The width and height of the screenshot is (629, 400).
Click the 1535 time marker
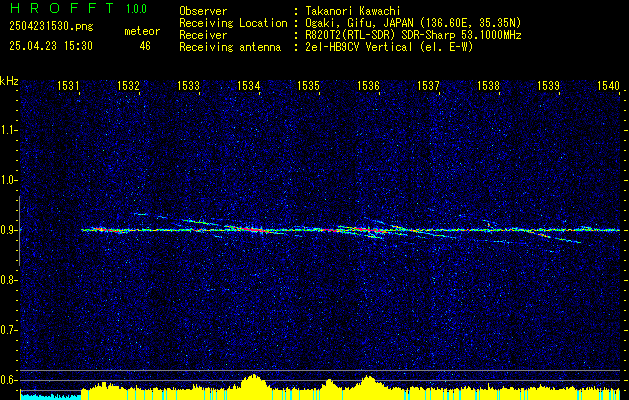308,85
